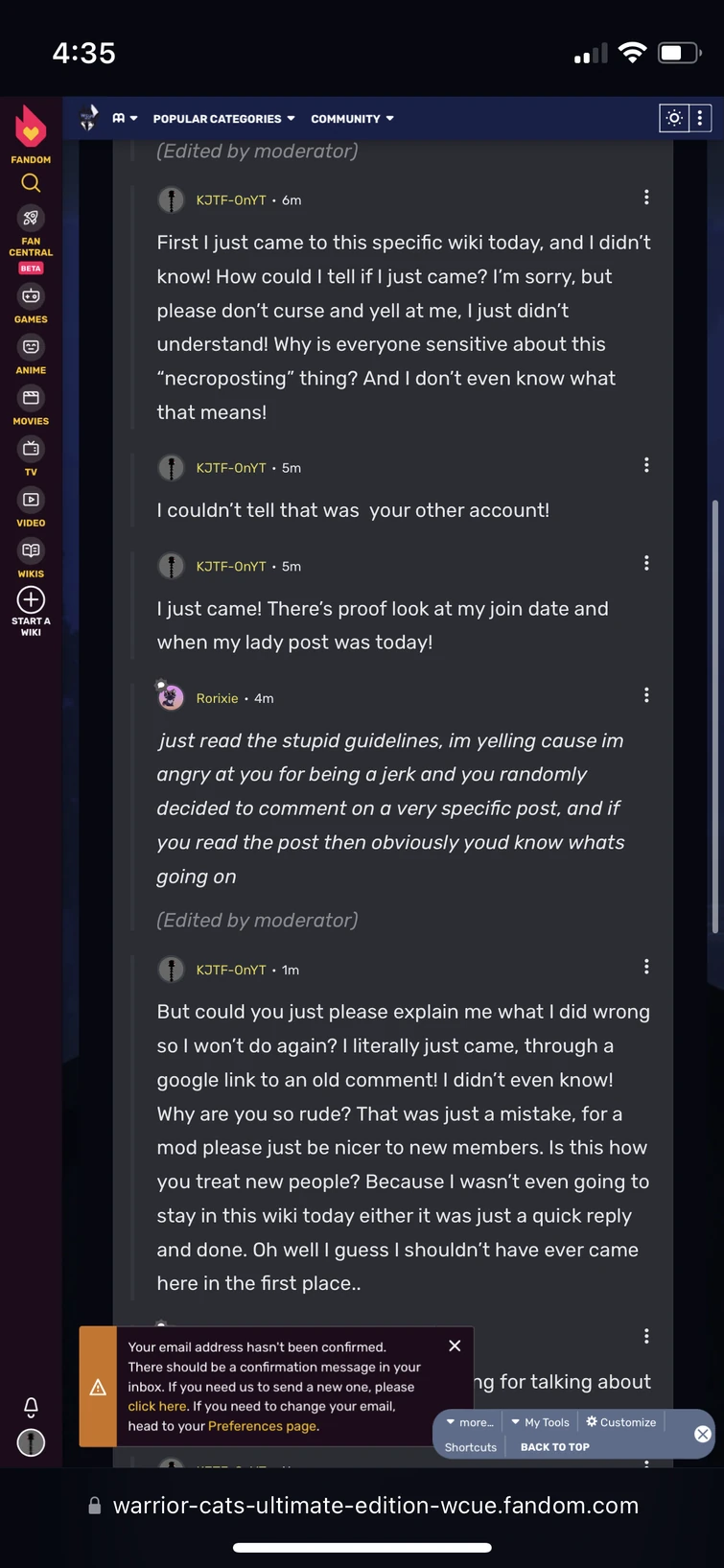Dismiss the email confirmation banner
724x1568 pixels.
click(x=455, y=1345)
